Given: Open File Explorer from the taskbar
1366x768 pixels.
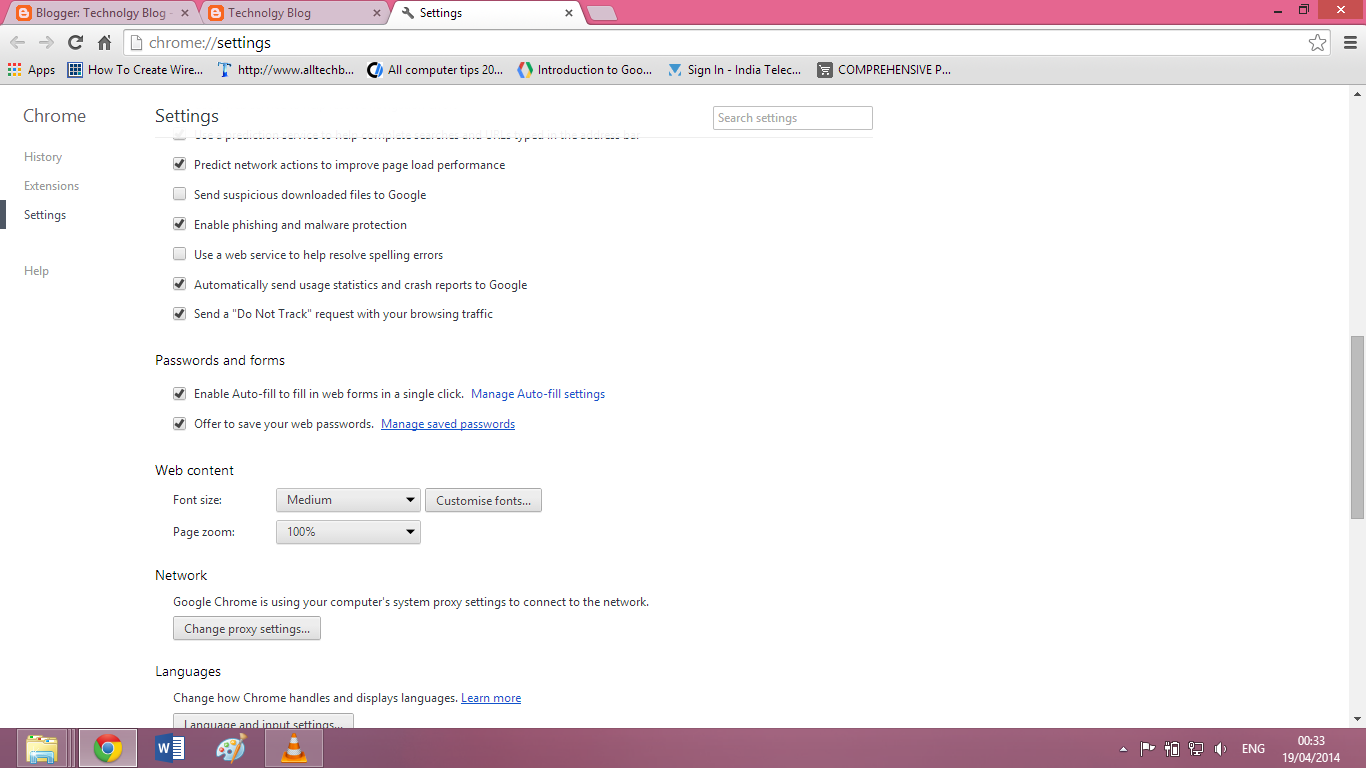Looking at the screenshot, I should coord(42,748).
